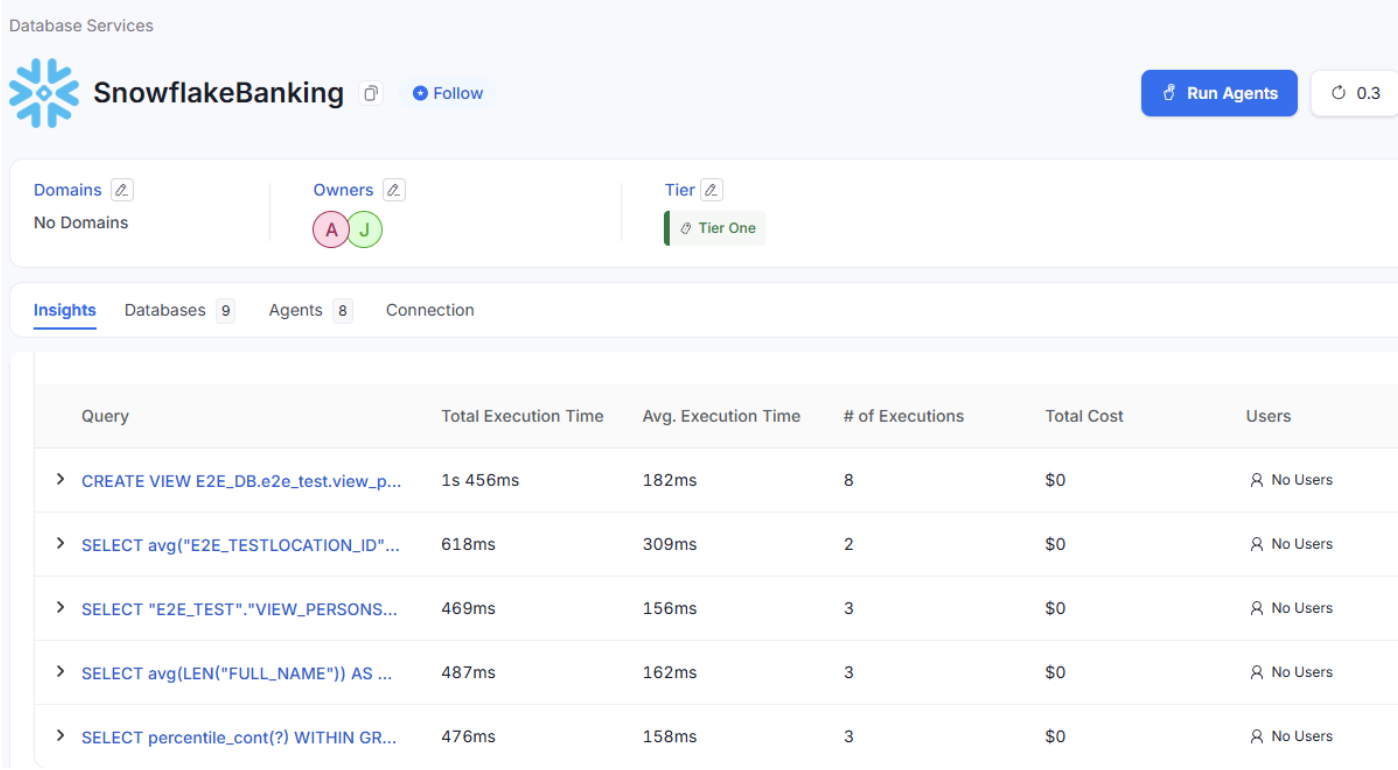Edit Tier with the pencil icon
Image resolution: width=1398 pixels, height=770 pixels.
coord(712,190)
